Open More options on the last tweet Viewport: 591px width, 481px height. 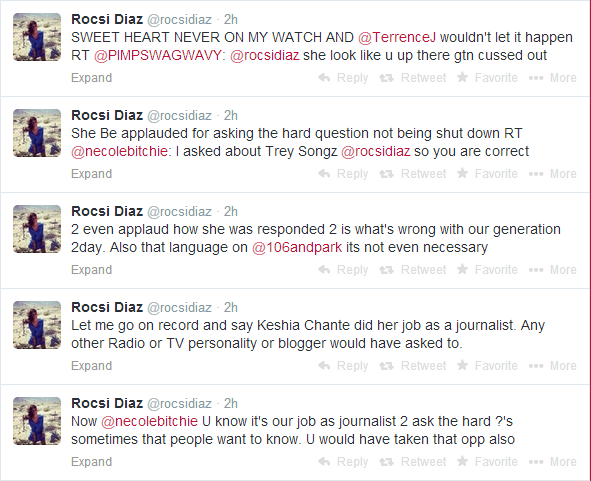pos(553,462)
